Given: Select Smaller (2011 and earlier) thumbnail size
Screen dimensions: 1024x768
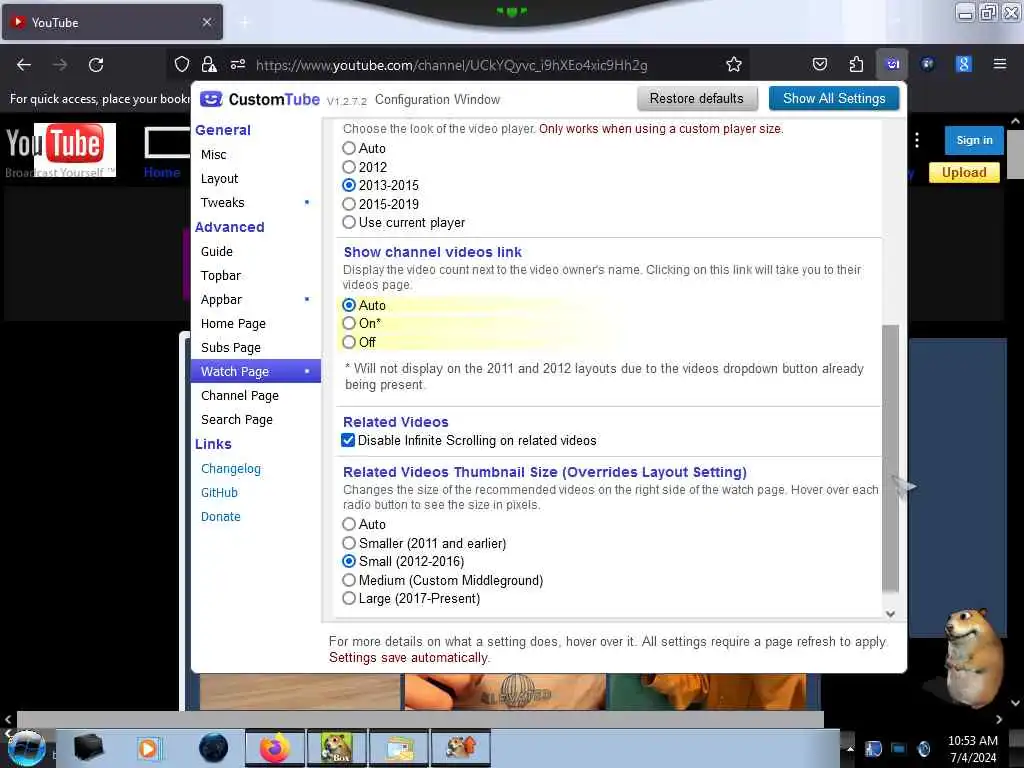Looking at the screenshot, I should click(x=349, y=543).
